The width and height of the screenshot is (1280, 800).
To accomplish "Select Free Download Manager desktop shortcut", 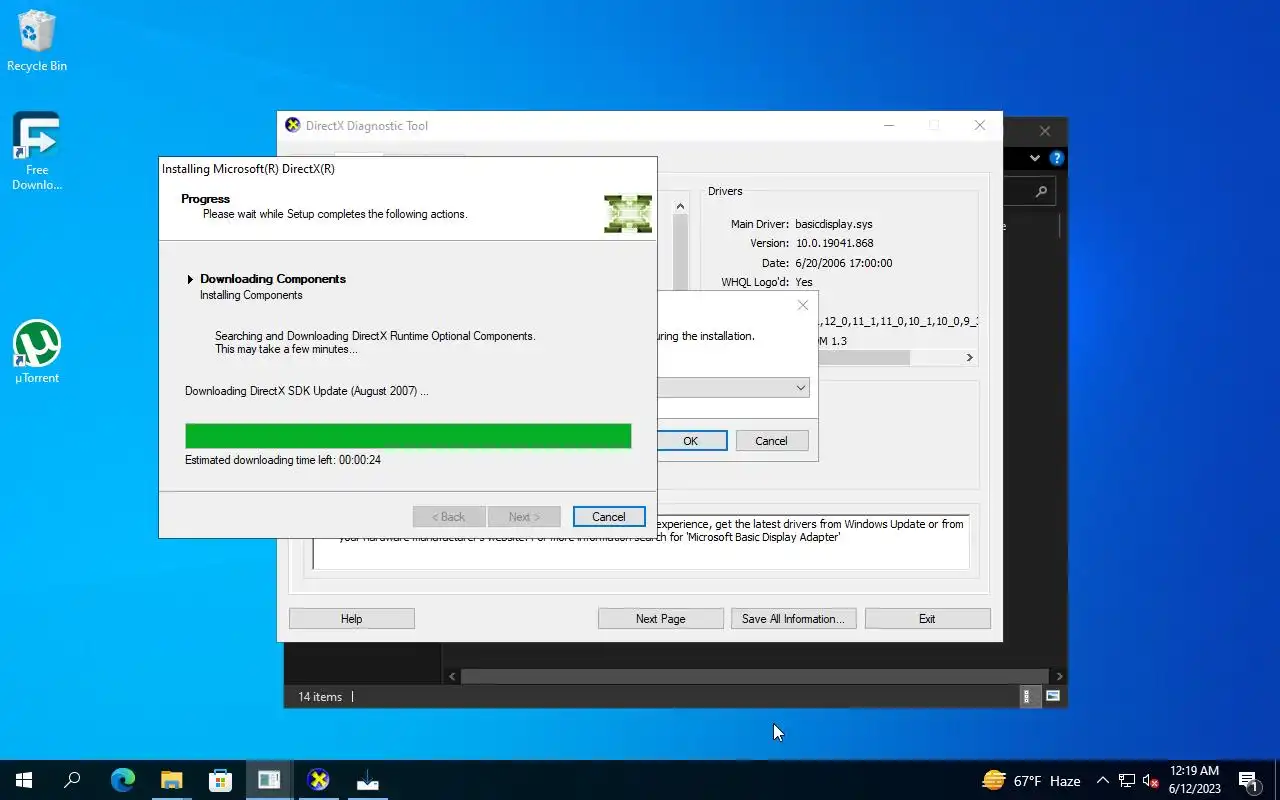I will [37, 151].
